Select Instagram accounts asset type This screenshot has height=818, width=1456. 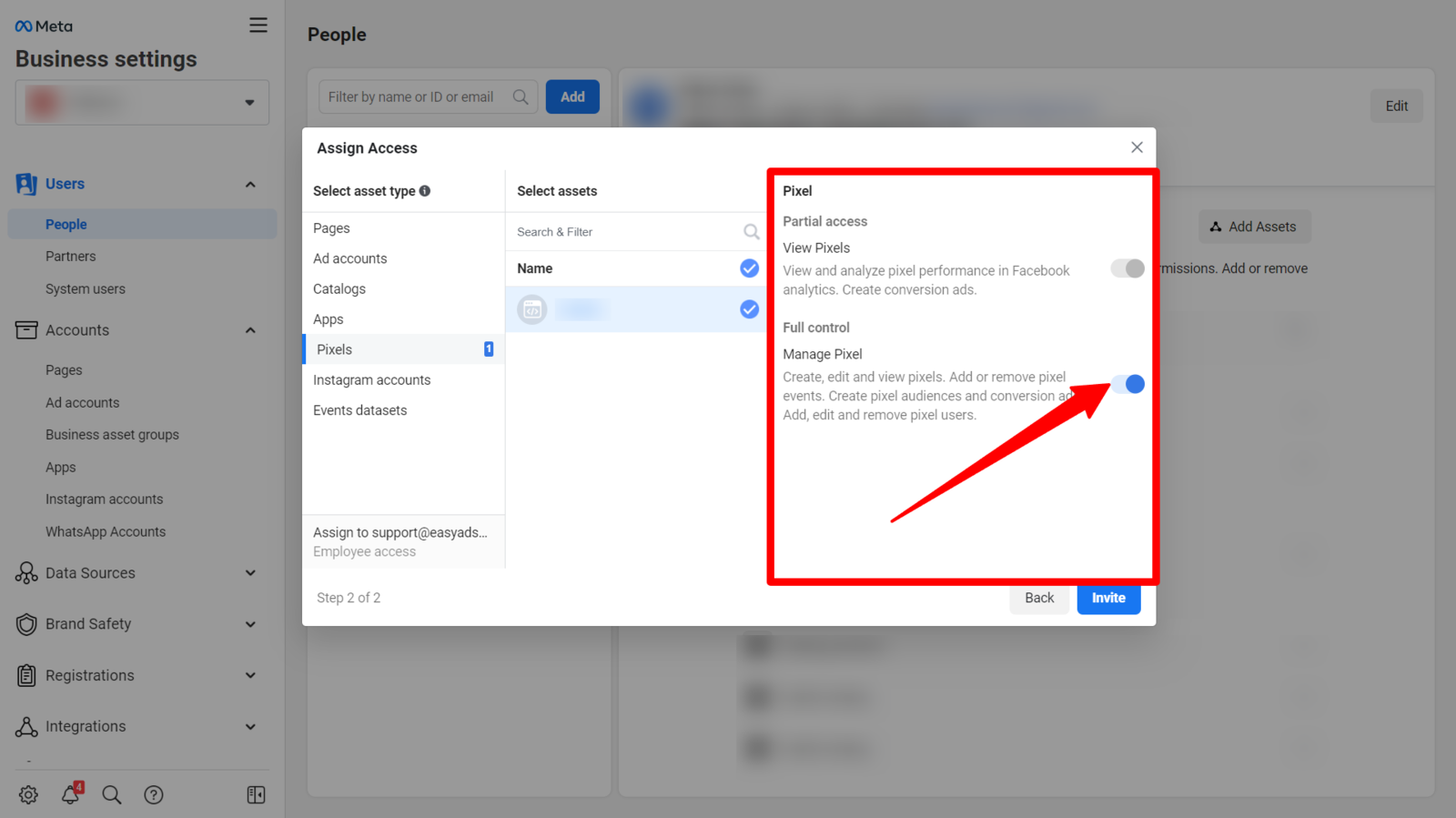point(372,380)
